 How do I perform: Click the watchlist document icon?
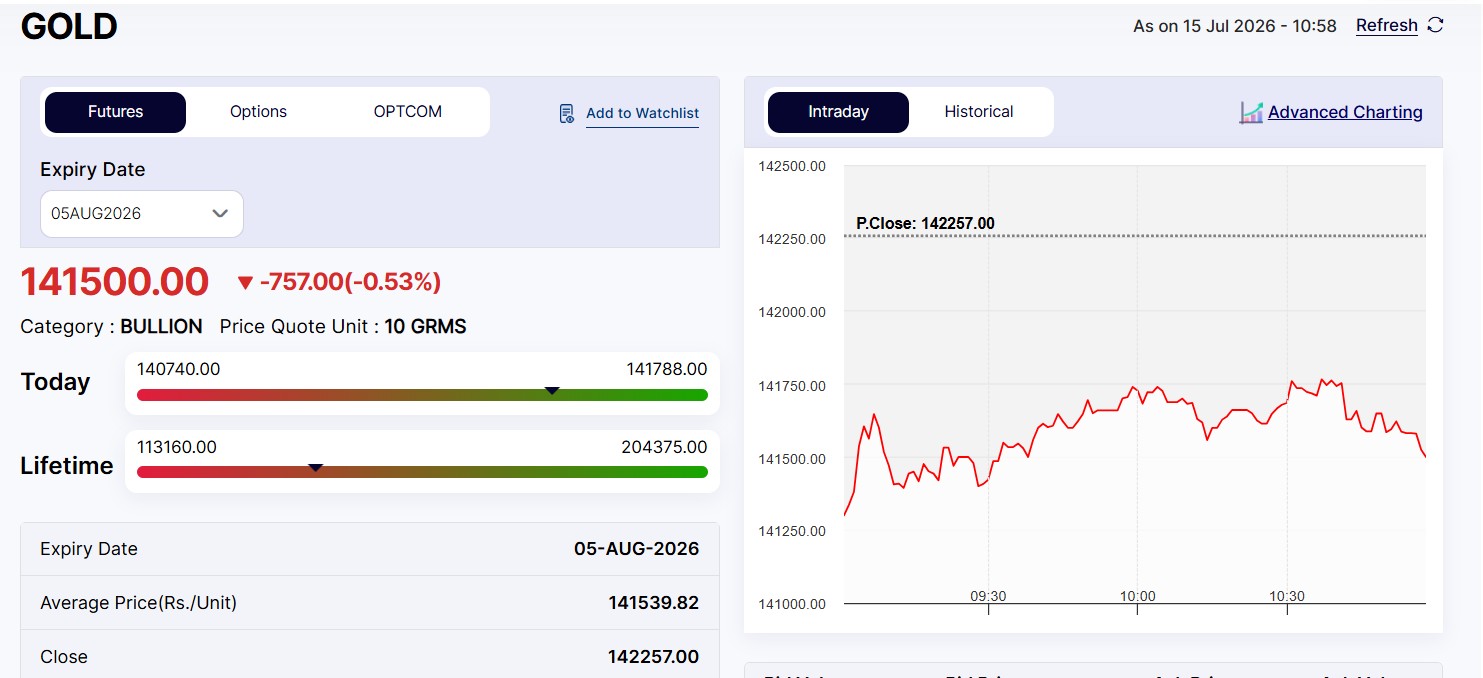point(567,113)
